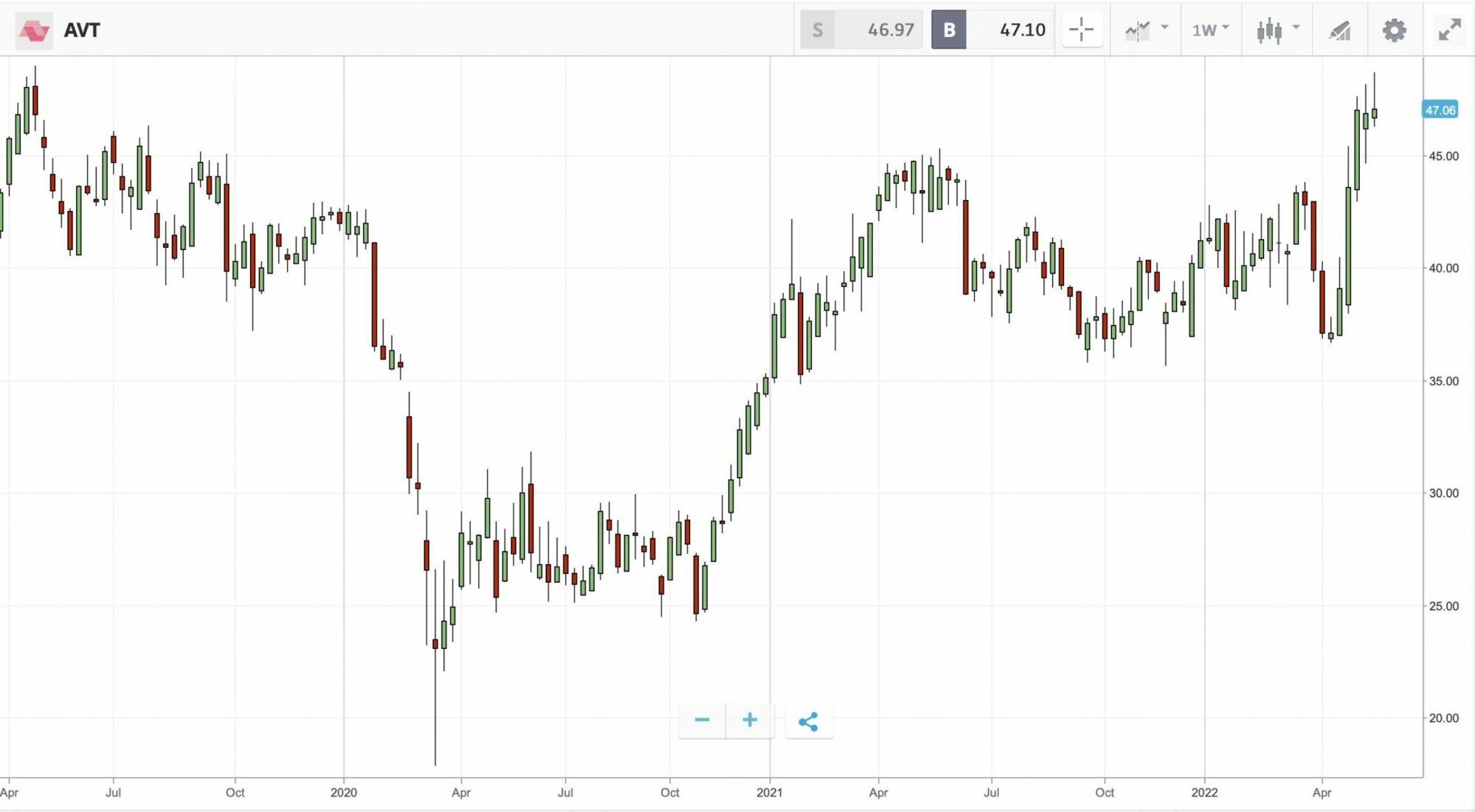
Task: Click the 35.00 level on price axis
Action: click(1443, 381)
